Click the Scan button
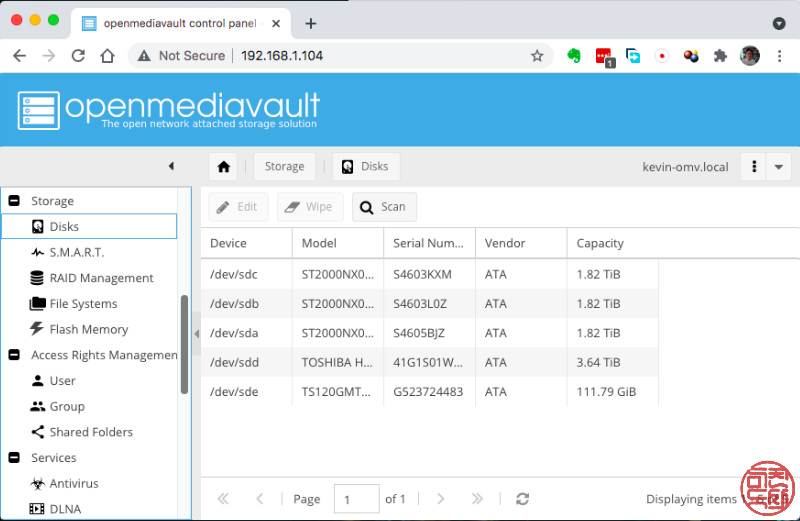 384,207
